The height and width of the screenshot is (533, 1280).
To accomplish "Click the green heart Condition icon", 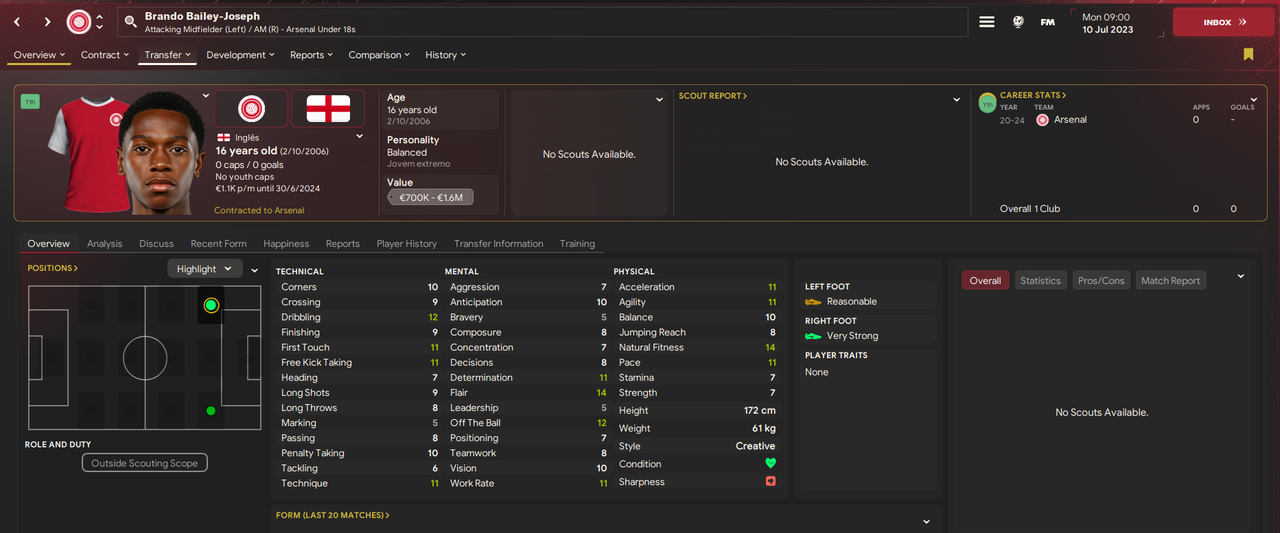I will point(771,464).
